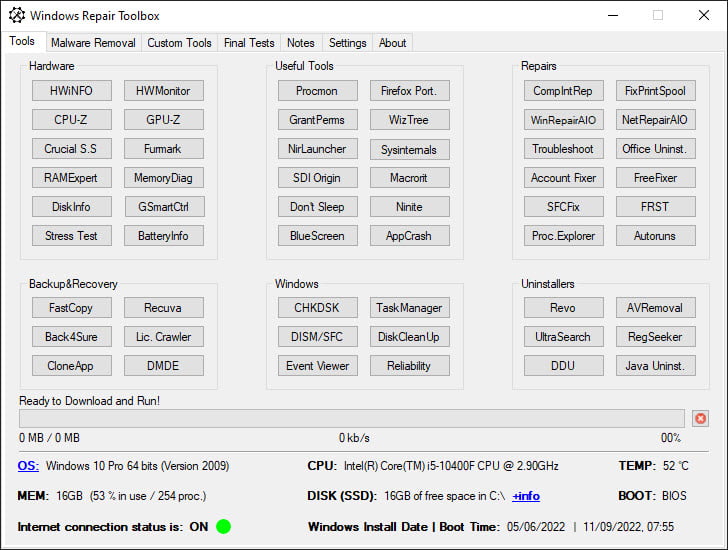Launch Back4Sure
Viewport: 728px width, 550px height.
(x=72, y=336)
